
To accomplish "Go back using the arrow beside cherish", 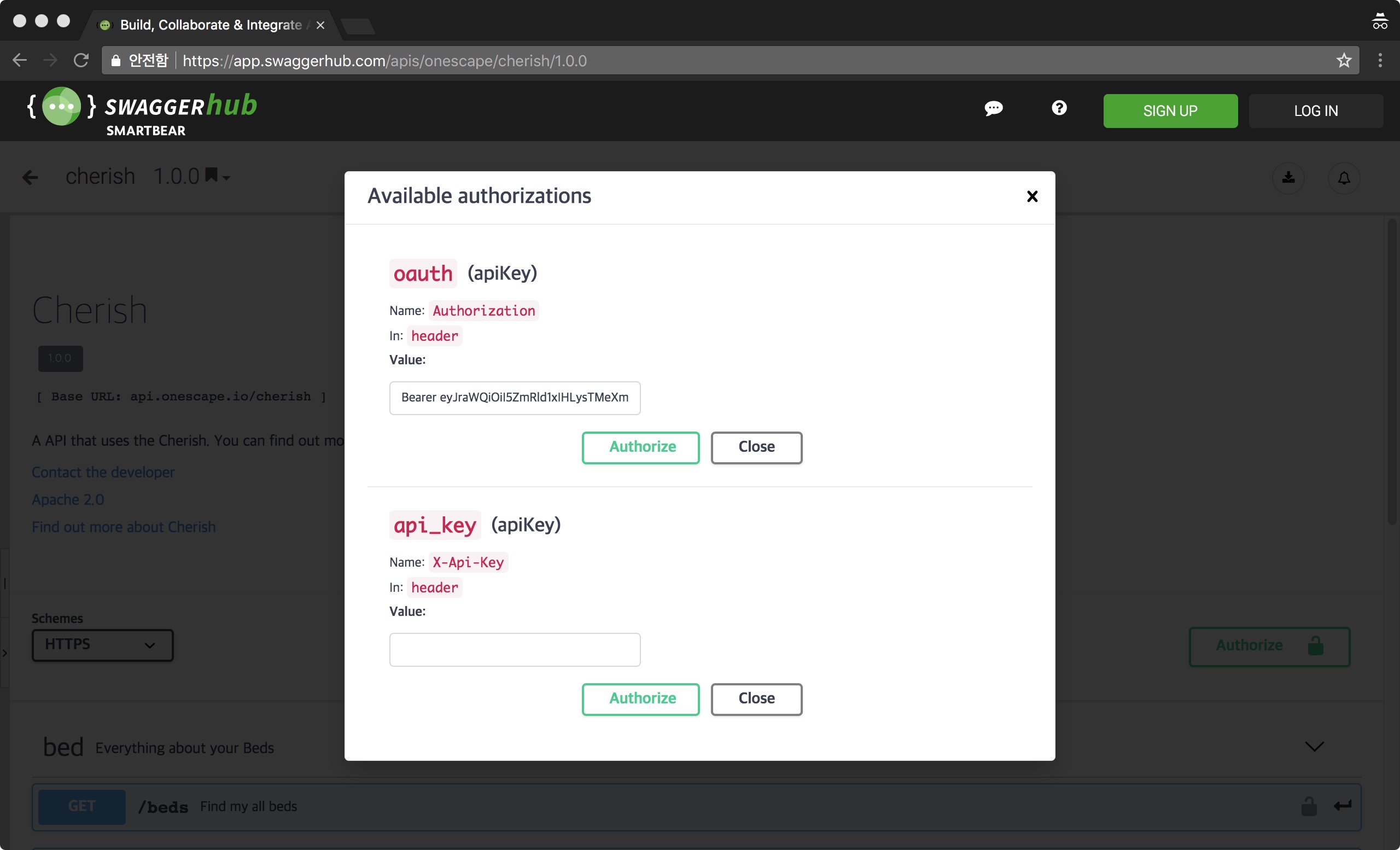I will (30, 177).
